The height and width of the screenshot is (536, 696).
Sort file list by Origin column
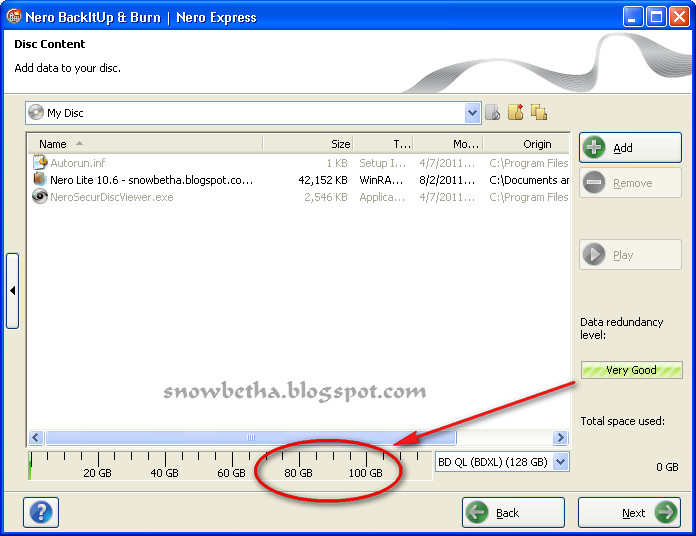(526, 144)
